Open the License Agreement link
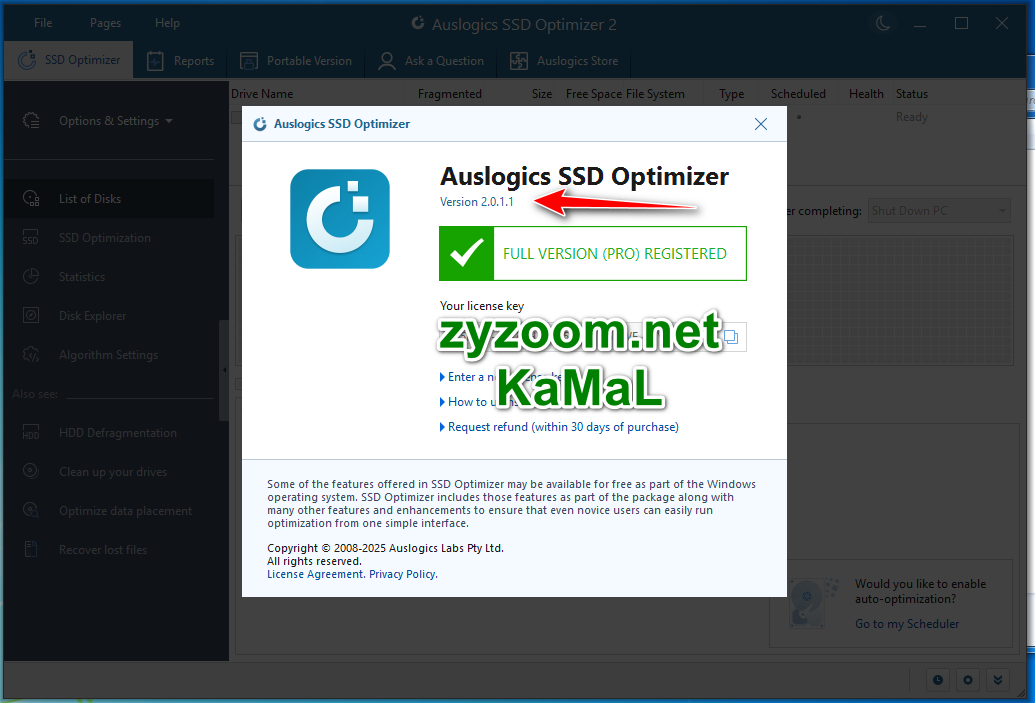1035x703 pixels. click(x=316, y=574)
